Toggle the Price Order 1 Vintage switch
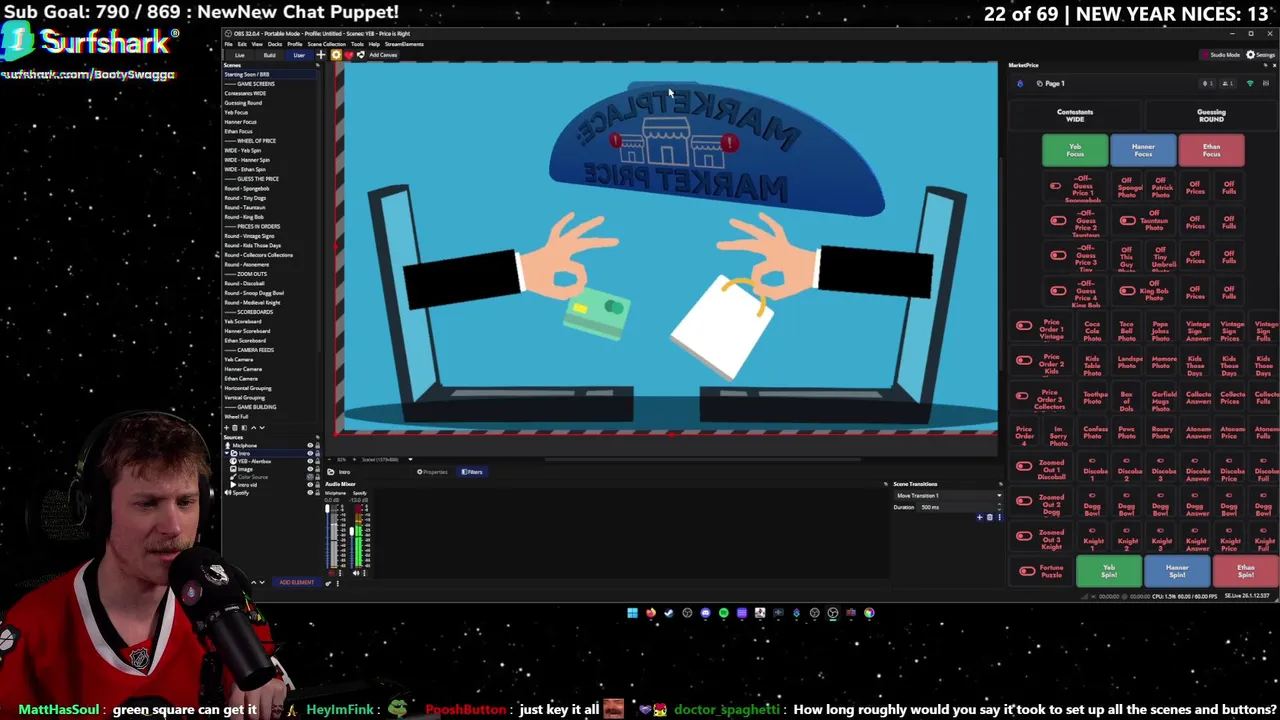 coord(1023,326)
